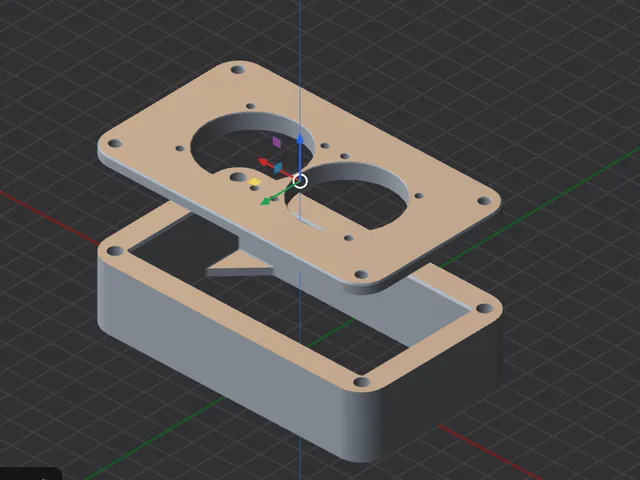The image size is (640, 480).
Task: Select the green Y-axis gizmo arrow
Action: (266, 200)
